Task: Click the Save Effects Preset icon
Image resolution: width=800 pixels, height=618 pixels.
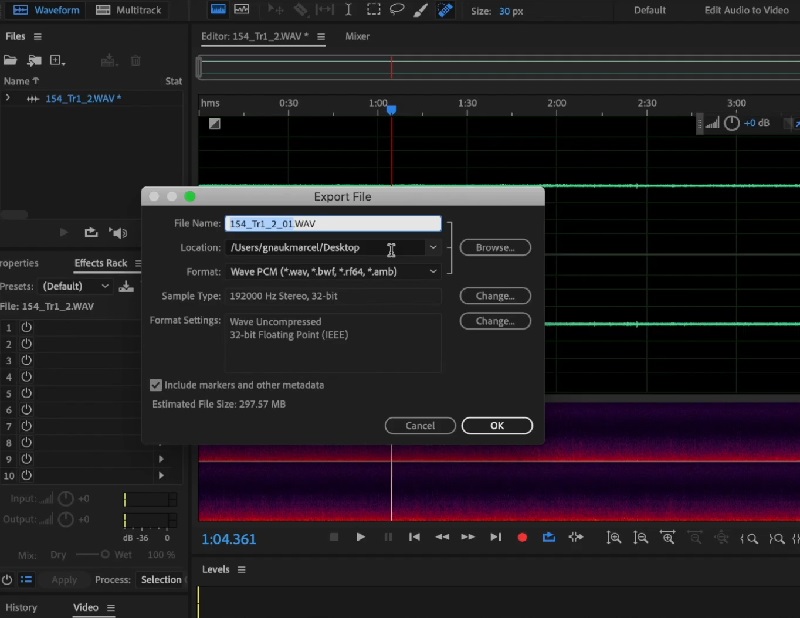Action: [x=126, y=286]
